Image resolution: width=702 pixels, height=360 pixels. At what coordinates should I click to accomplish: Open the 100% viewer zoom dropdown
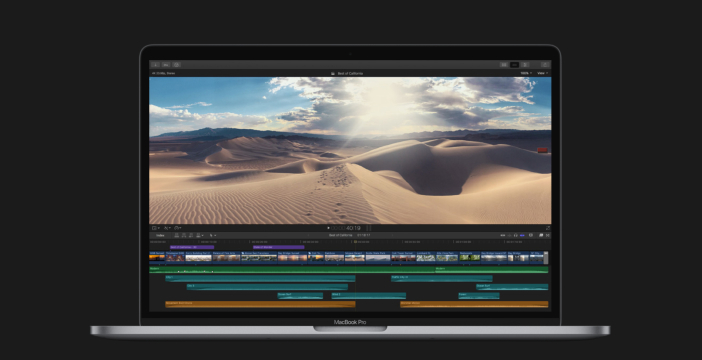(526, 73)
